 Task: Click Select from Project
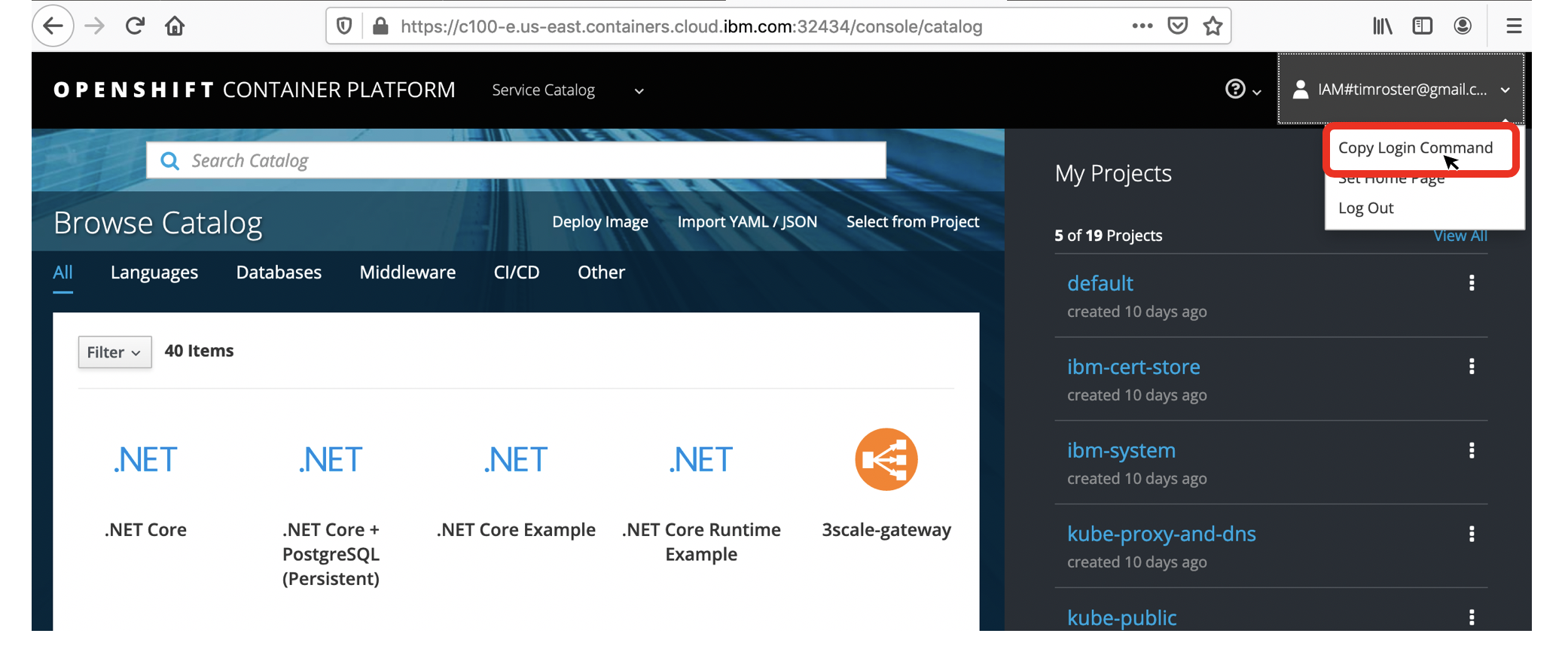pos(913,222)
